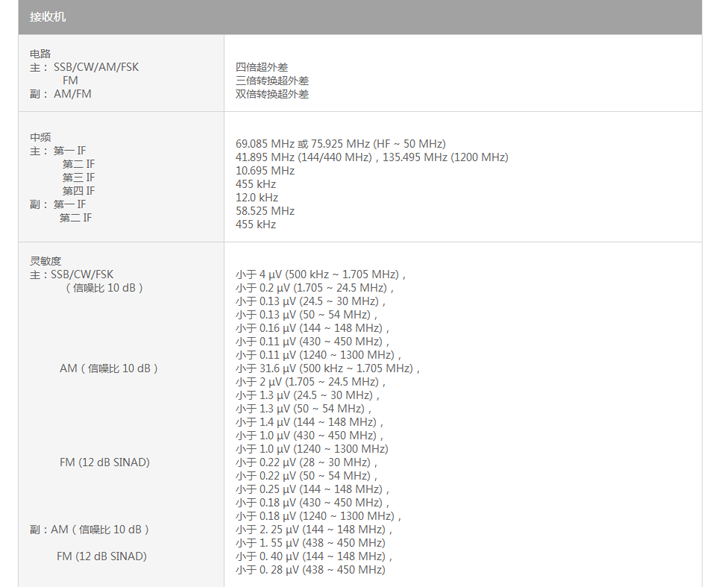
Task: Select 69.085 MHz 或 75.925 MHz line
Action: (x=341, y=144)
